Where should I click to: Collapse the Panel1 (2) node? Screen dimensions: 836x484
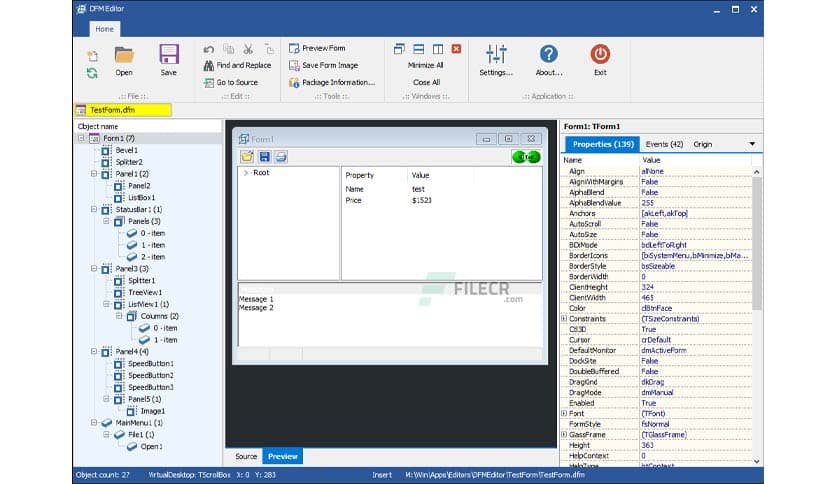(x=94, y=174)
